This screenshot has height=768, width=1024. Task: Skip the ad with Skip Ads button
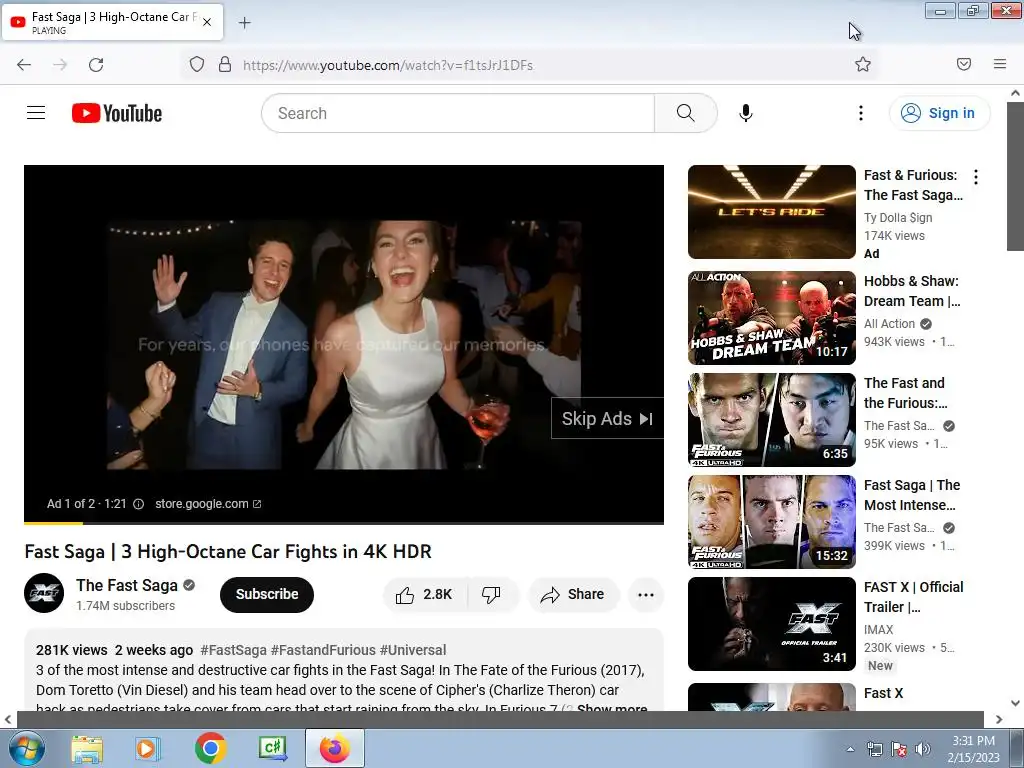point(607,419)
